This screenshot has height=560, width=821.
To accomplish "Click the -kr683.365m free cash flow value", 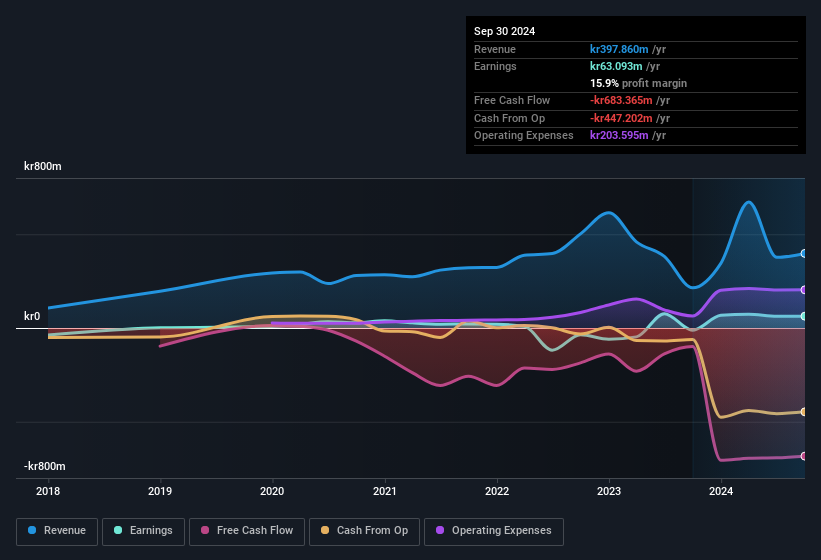I will pos(621,100).
